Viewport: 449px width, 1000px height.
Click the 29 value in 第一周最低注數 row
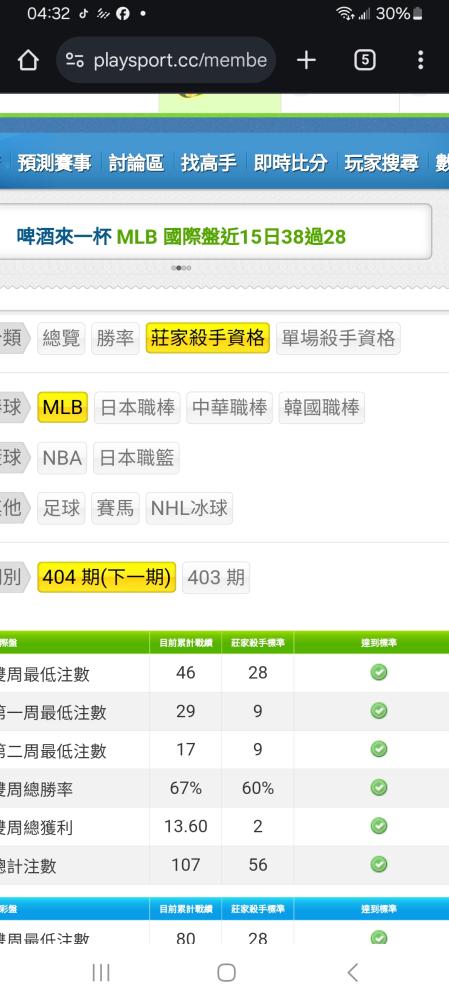coord(186,711)
